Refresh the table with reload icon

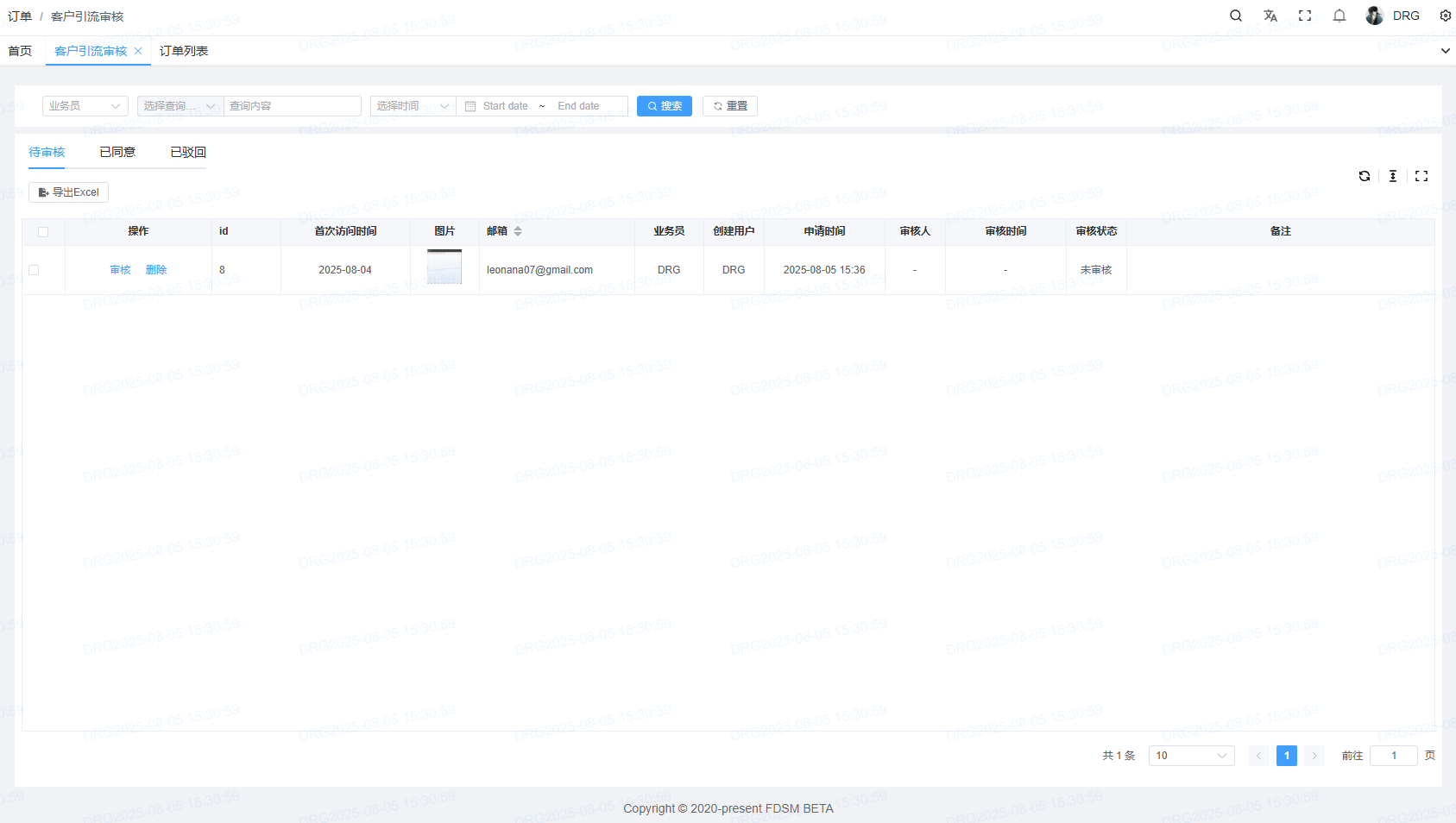click(x=1365, y=176)
